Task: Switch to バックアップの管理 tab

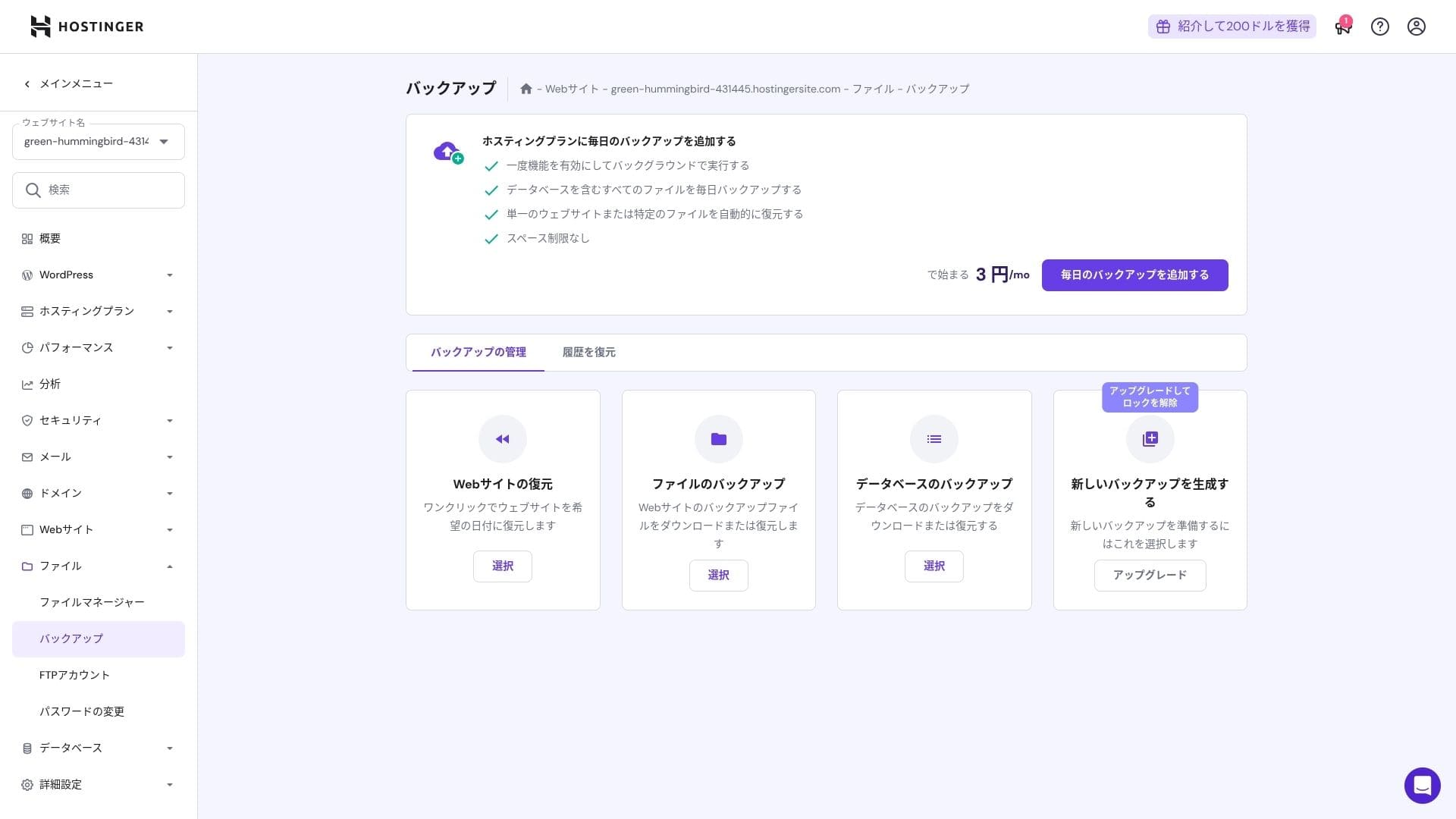Action: pos(479,353)
